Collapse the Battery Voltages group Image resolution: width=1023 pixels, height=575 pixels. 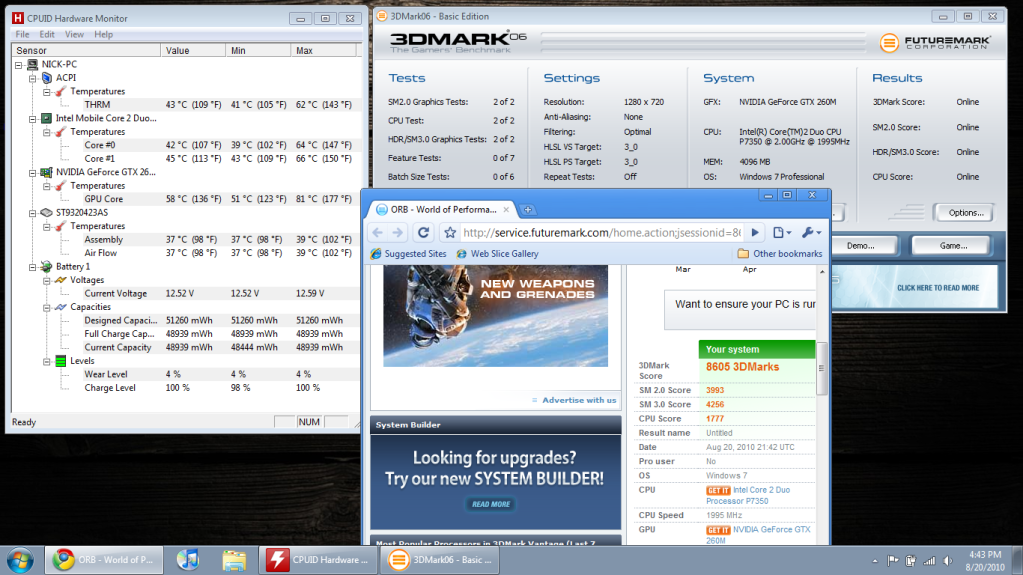click(x=47, y=281)
